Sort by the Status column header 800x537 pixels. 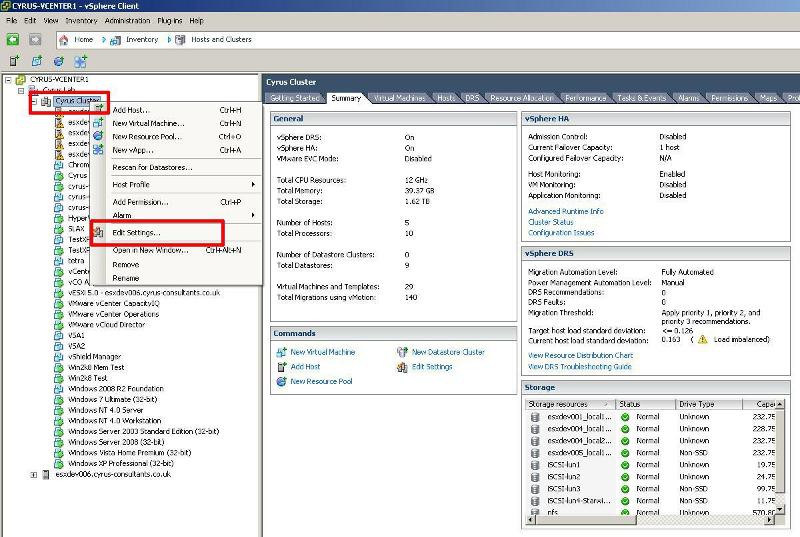tap(645, 404)
